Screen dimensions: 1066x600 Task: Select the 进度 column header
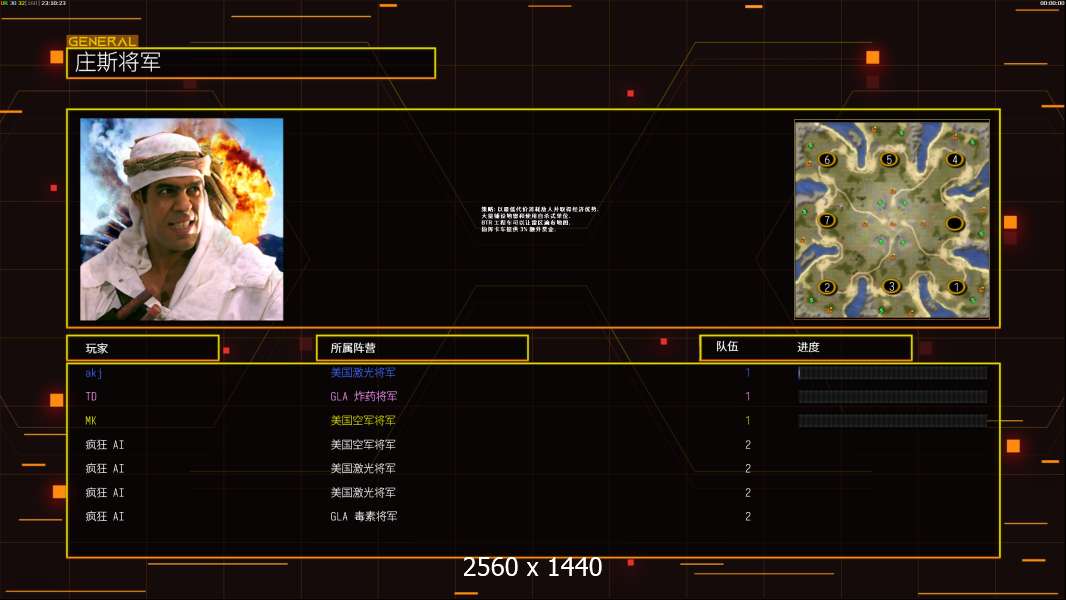[x=808, y=347]
